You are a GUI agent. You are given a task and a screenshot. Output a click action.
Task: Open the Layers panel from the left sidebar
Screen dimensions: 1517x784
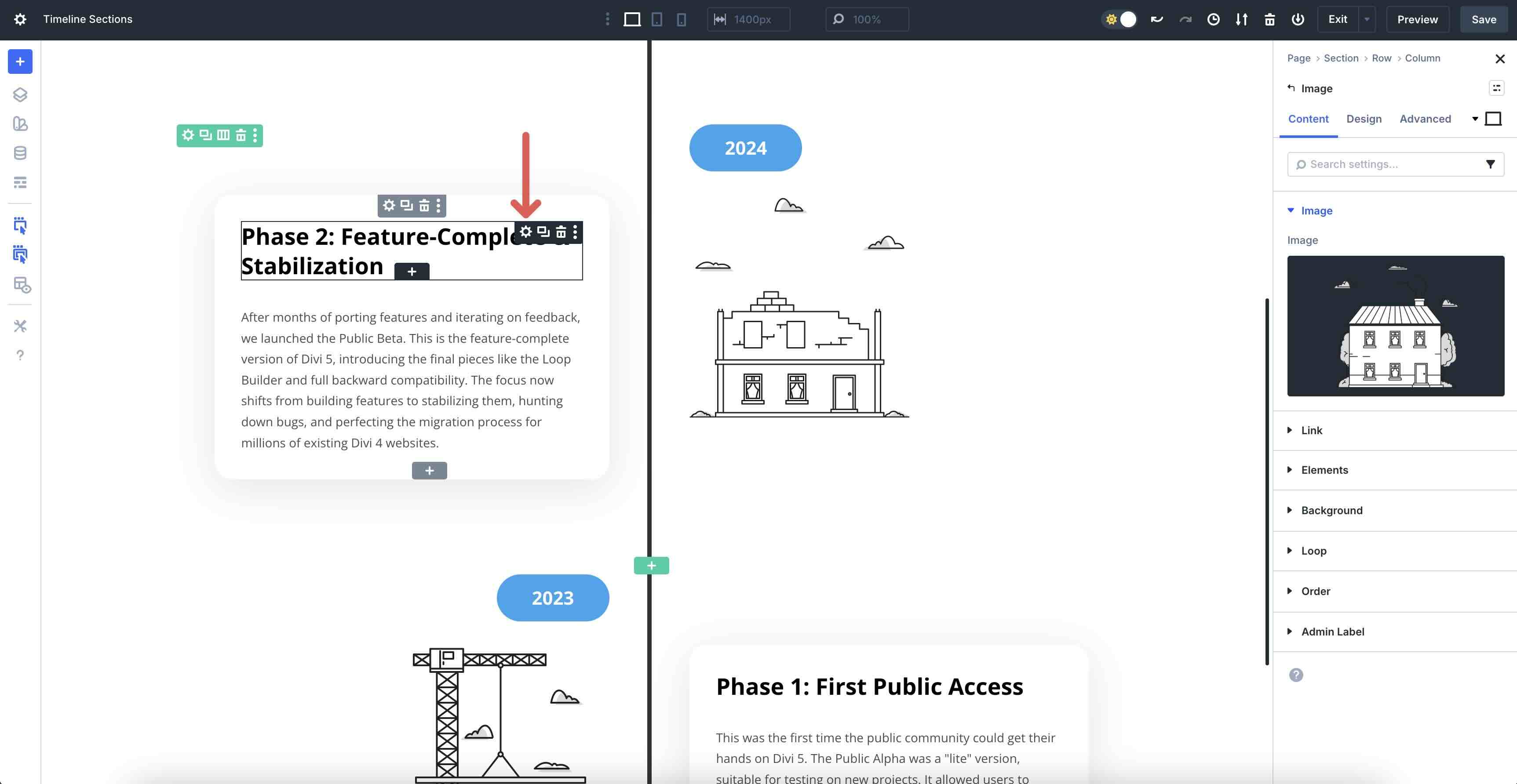(20, 94)
